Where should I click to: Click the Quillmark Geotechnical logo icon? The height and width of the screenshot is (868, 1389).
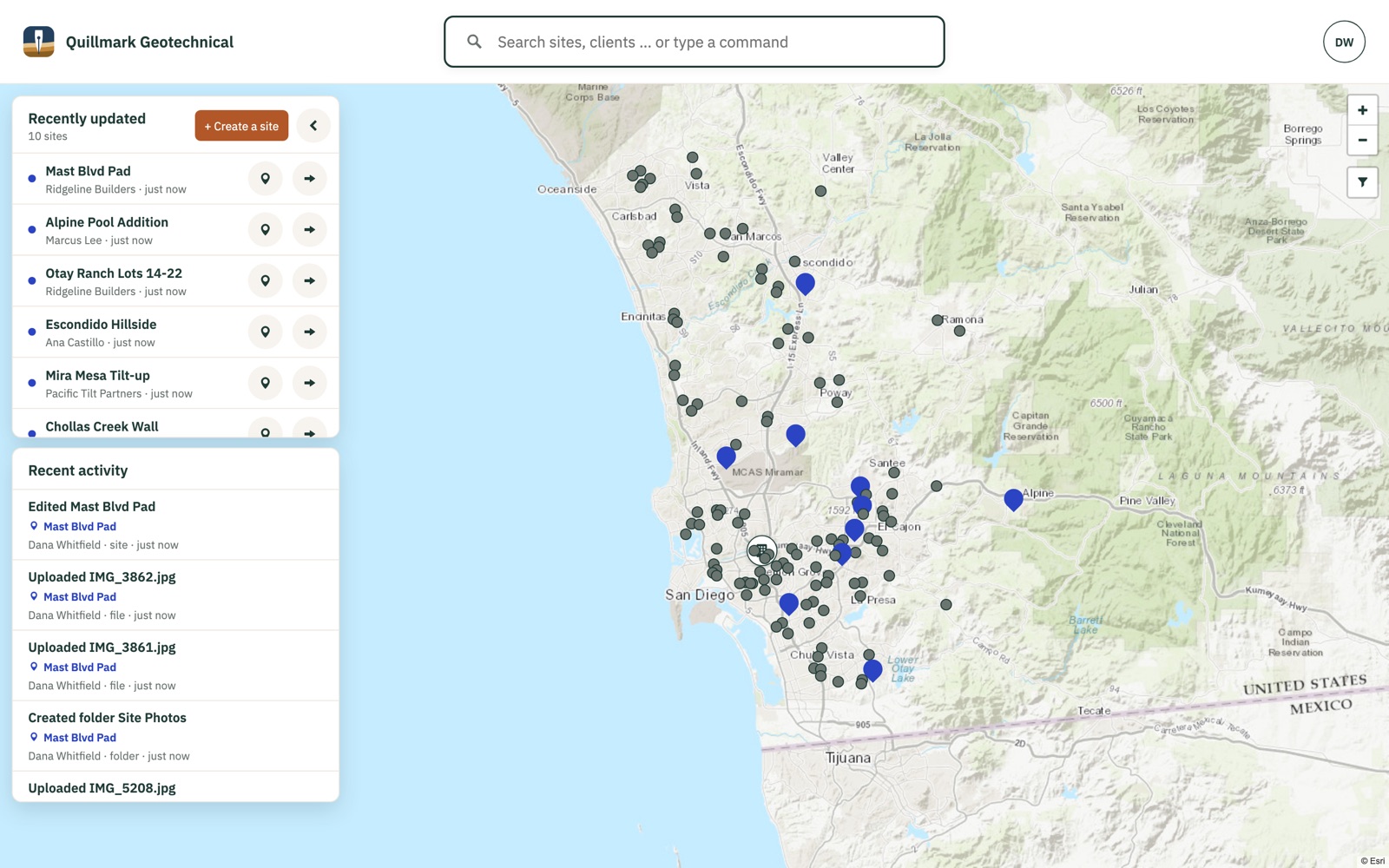pyautogui.click(x=38, y=42)
